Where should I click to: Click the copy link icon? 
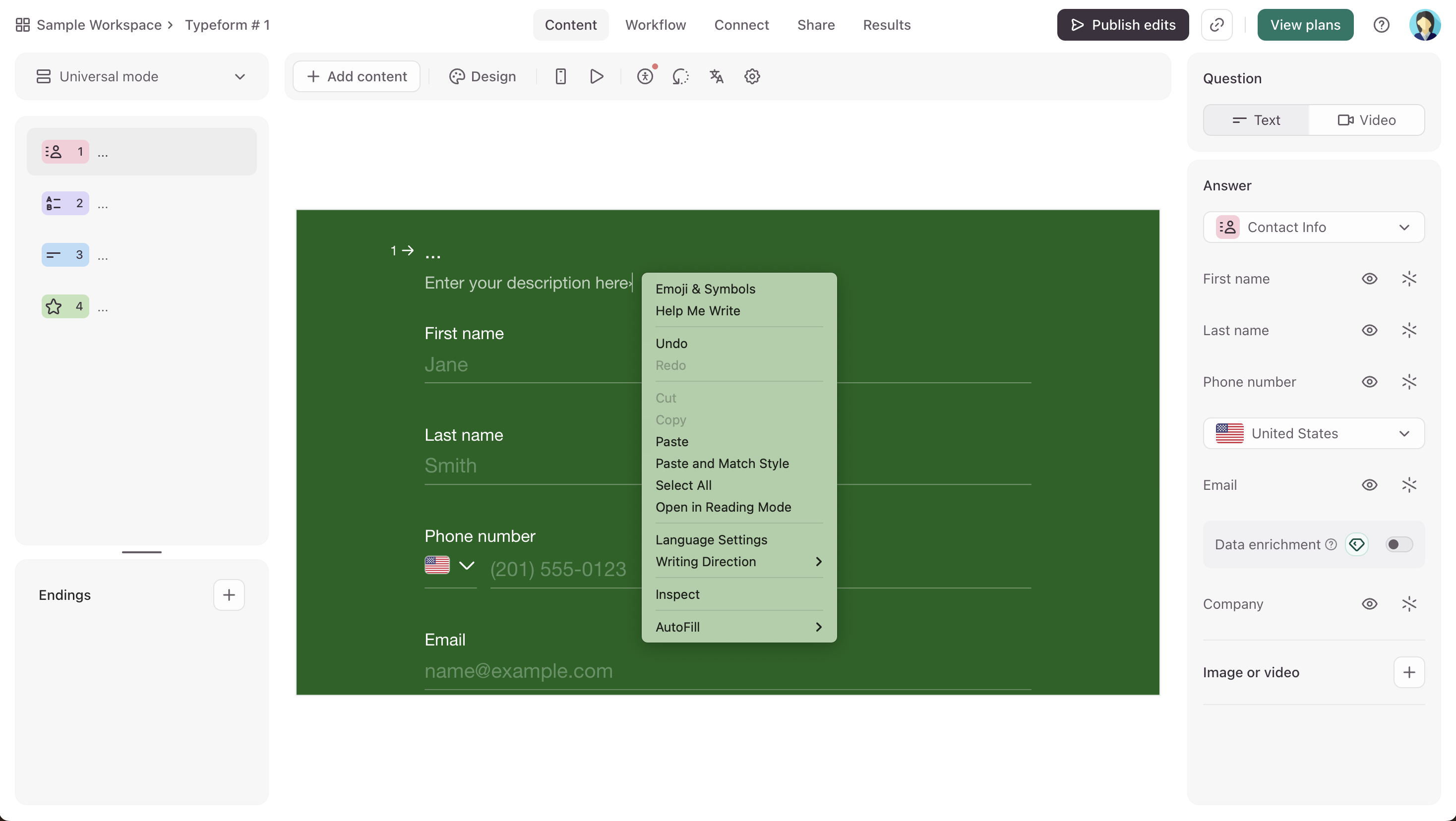[x=1216, y=25]
